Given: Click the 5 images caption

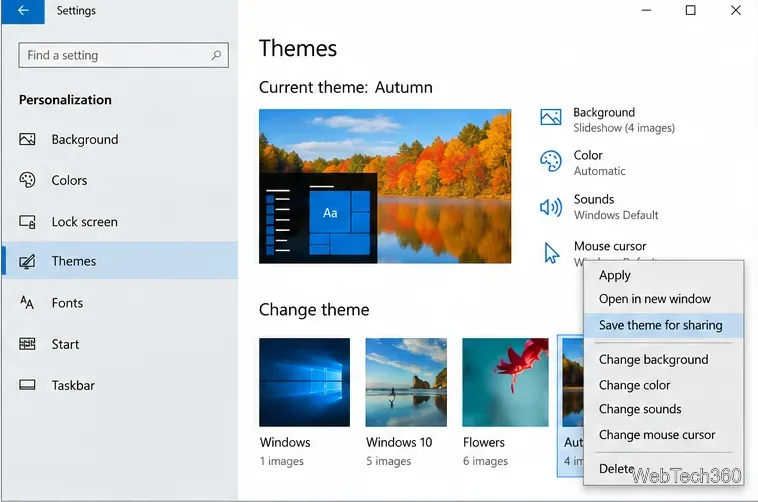Looking at the screenshot, I should [388, 461].
